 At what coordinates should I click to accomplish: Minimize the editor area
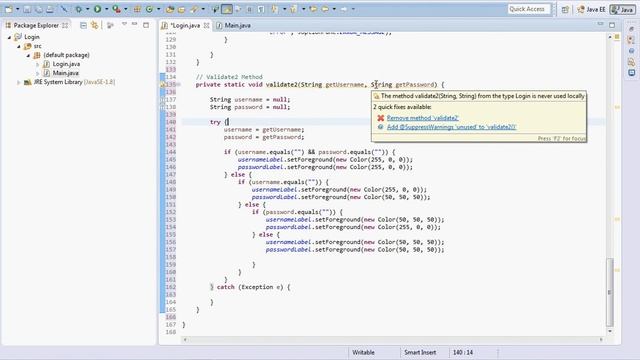click(600, 24)
